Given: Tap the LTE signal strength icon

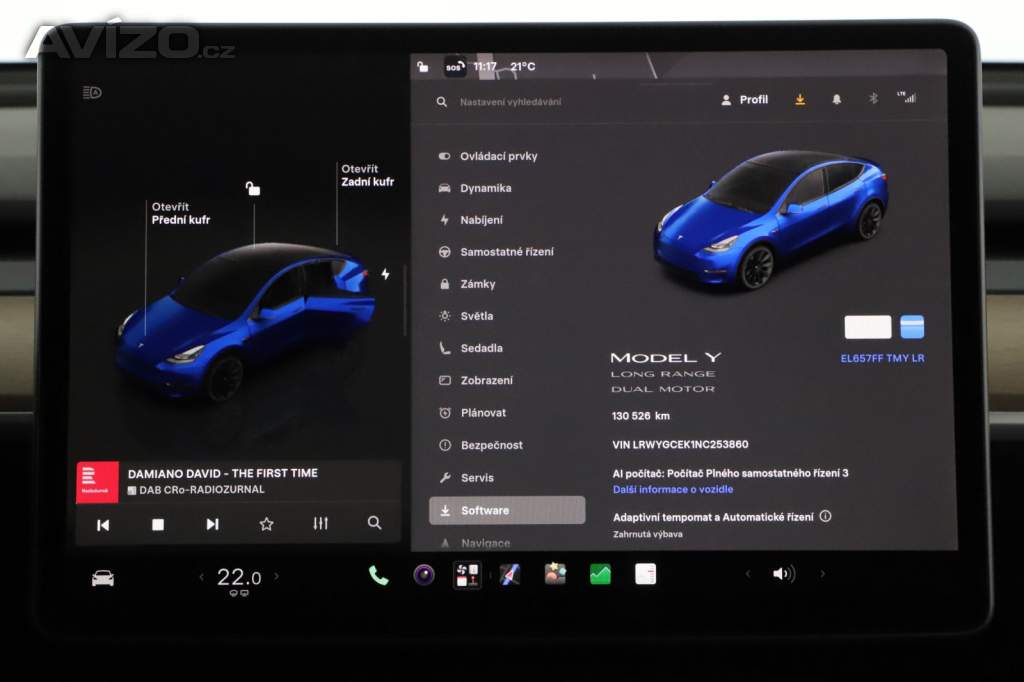Looking at the screenshot, I should point(907,97).
